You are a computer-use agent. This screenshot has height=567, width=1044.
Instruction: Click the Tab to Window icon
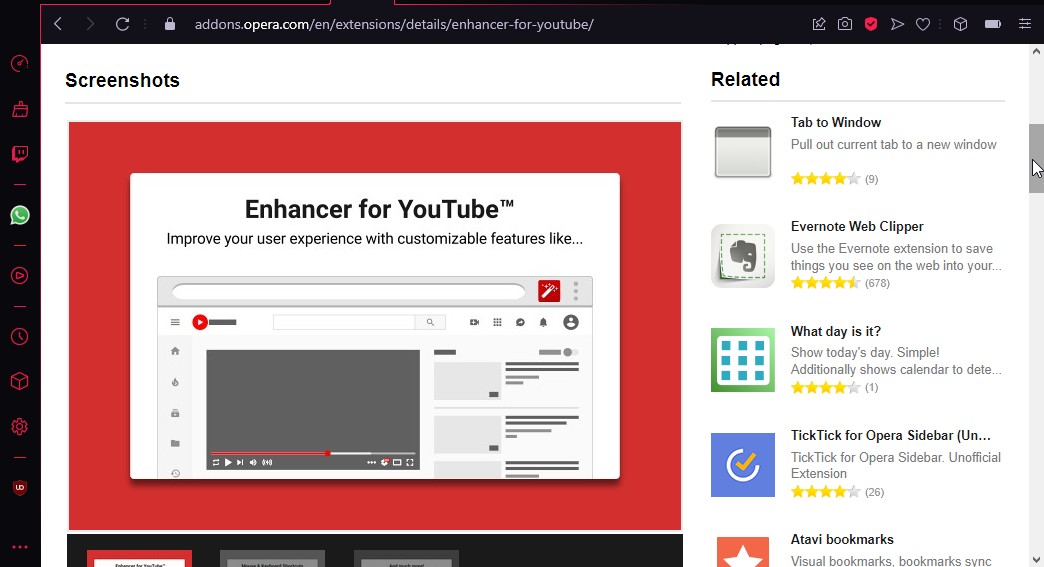(x=743, y=152)
